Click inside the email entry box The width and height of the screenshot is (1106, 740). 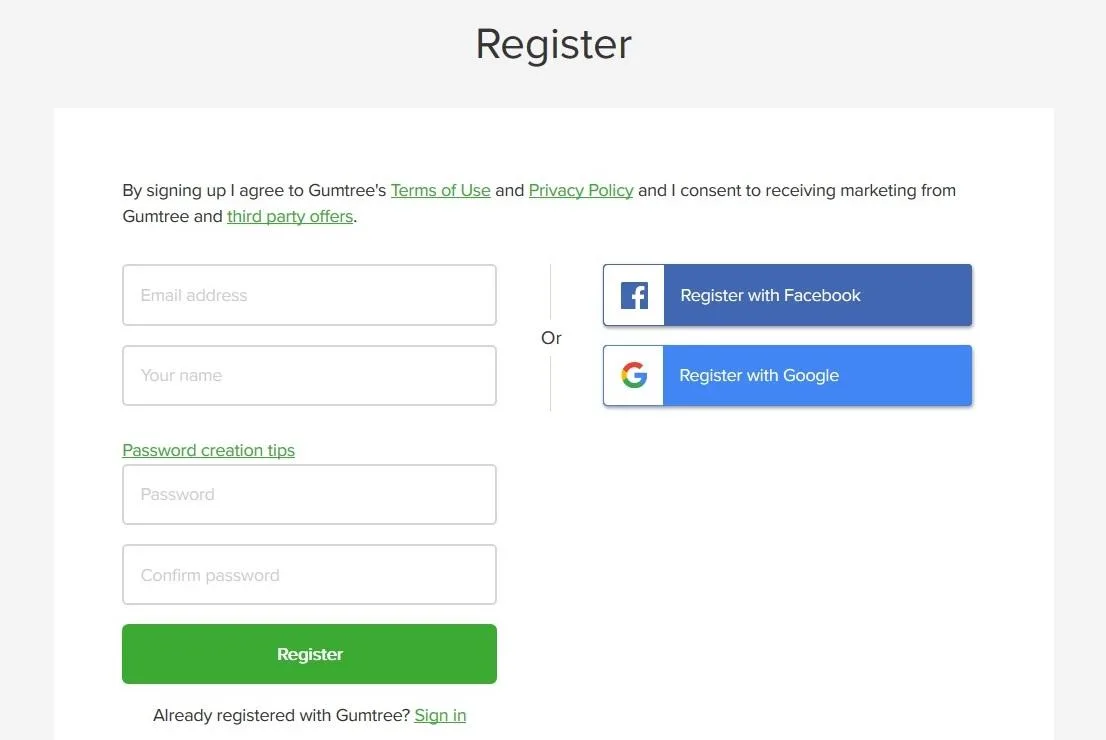309,295
